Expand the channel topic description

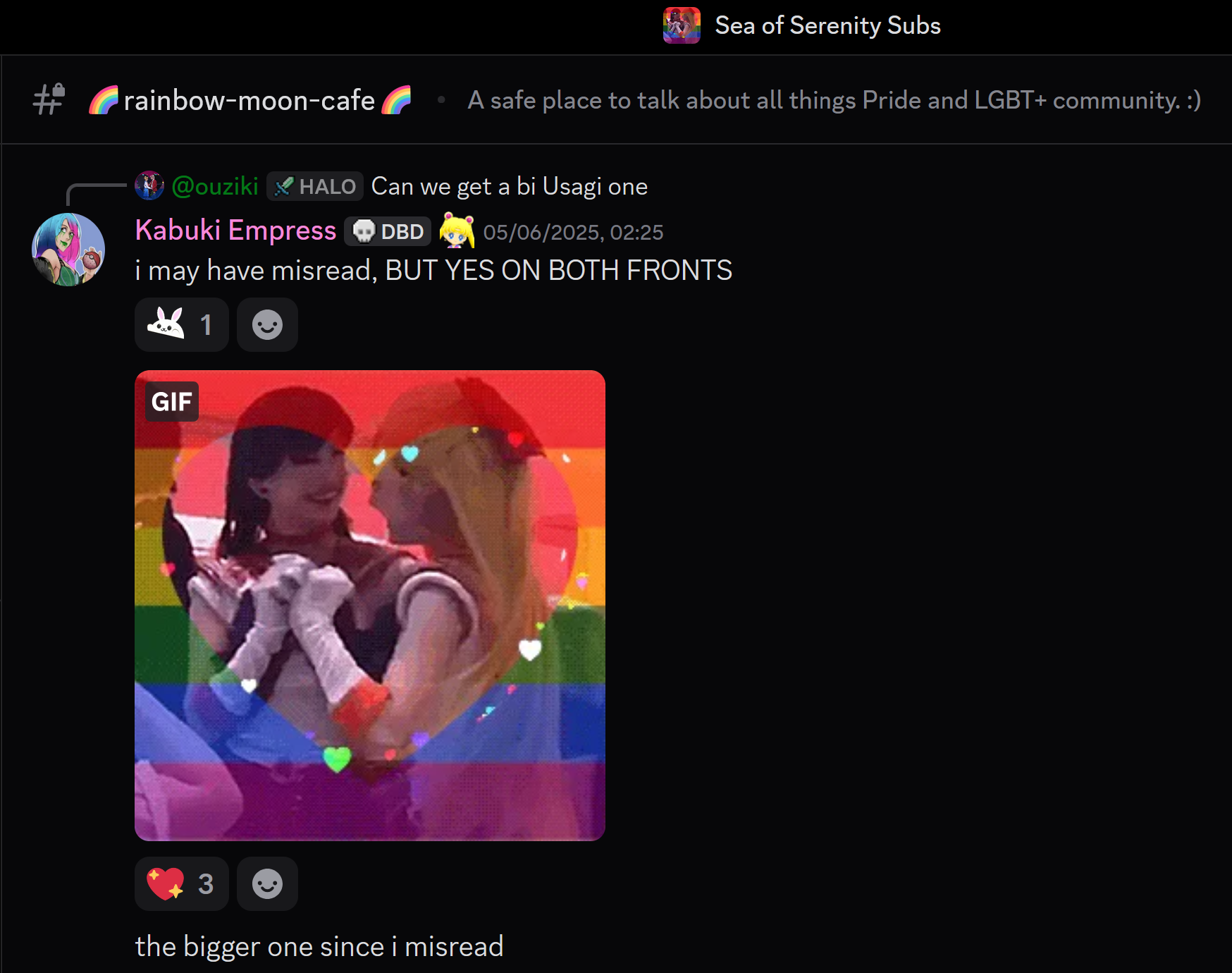834,100
